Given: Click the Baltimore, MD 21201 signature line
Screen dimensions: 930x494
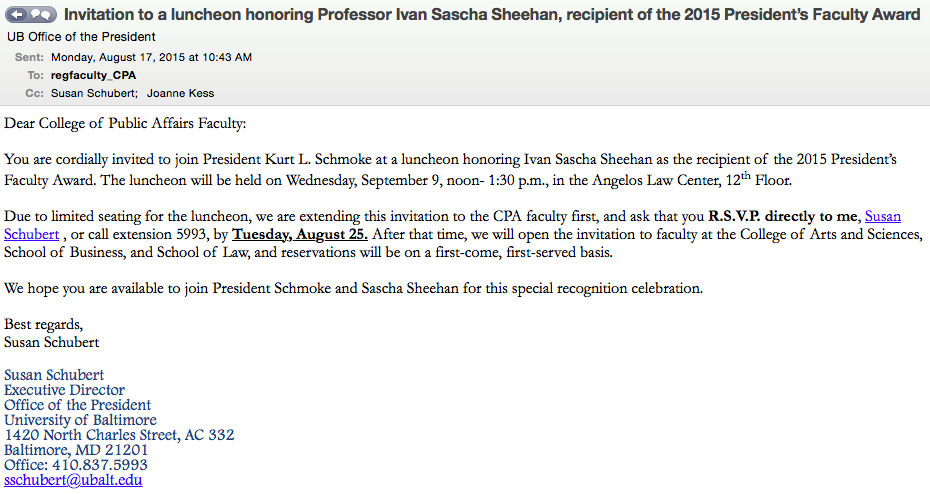Looking at the screenshot, I should tap(76, 450).
